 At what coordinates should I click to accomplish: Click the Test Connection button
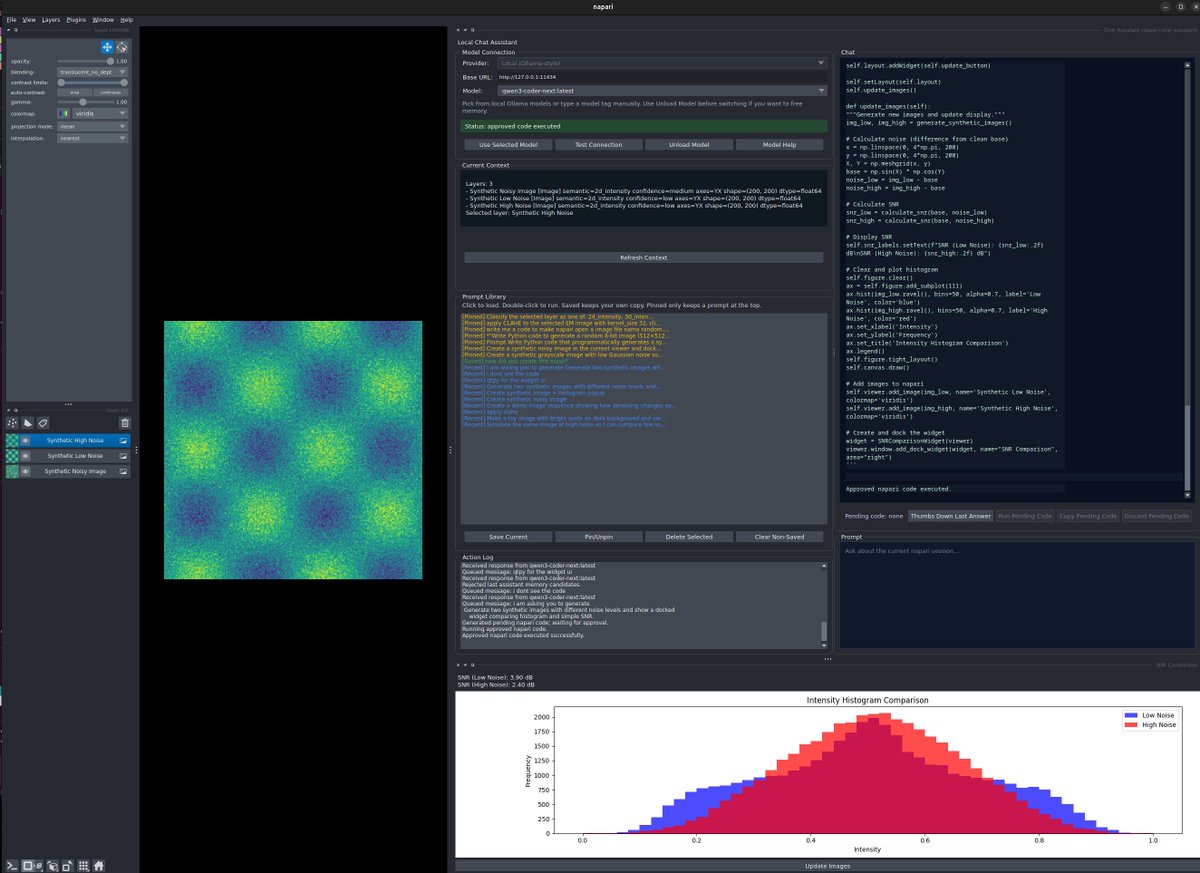598,145
